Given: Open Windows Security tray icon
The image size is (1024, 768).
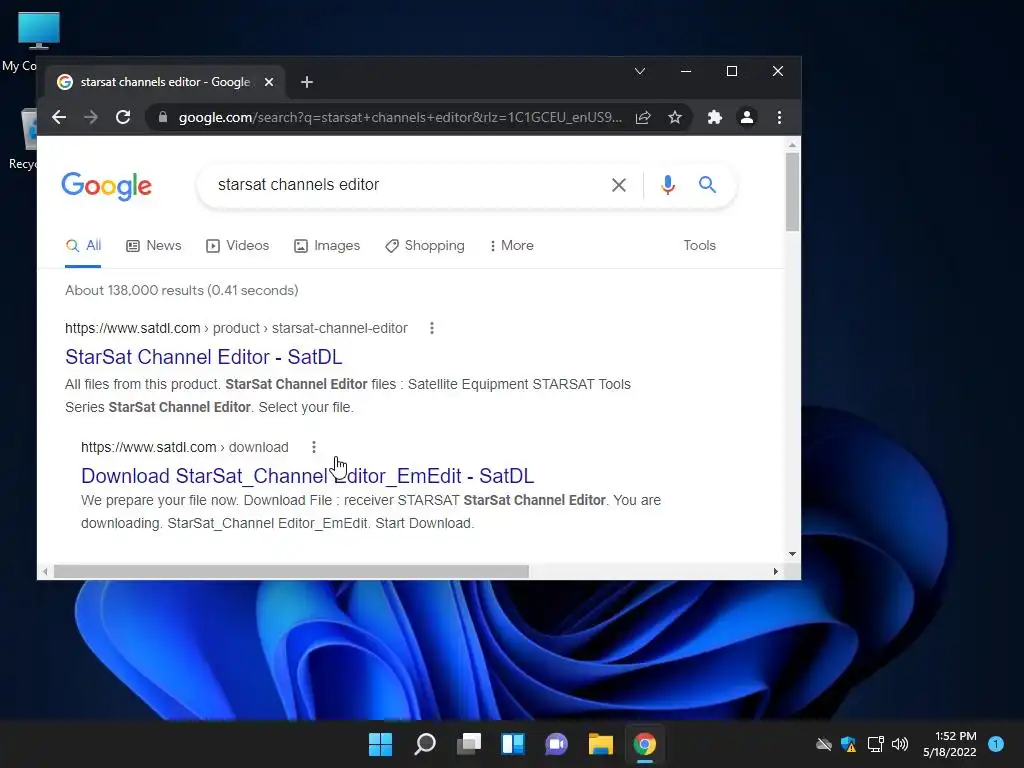Looking at the screenshot, I should (x=848, y=744).
